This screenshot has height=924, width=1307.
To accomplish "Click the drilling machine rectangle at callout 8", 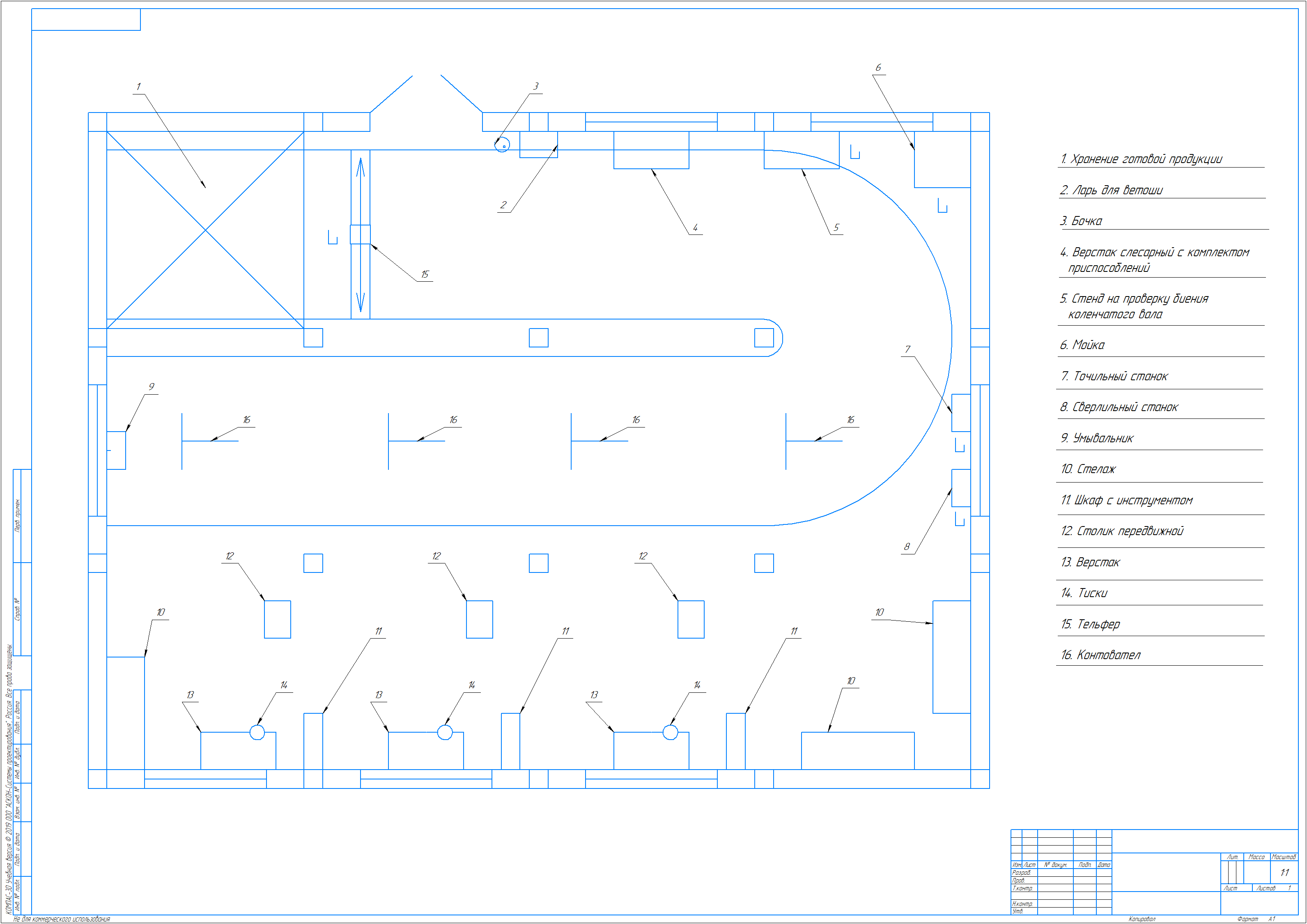I will point(961,488).
